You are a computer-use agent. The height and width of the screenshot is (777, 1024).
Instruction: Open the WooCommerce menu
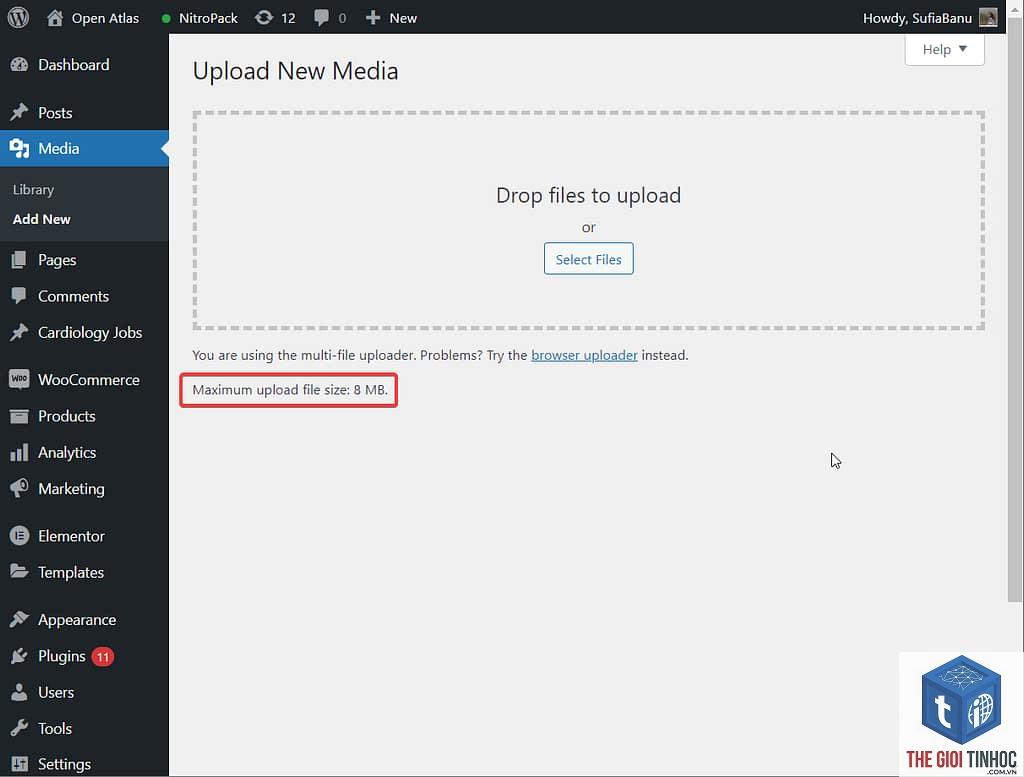coord(89,379)
